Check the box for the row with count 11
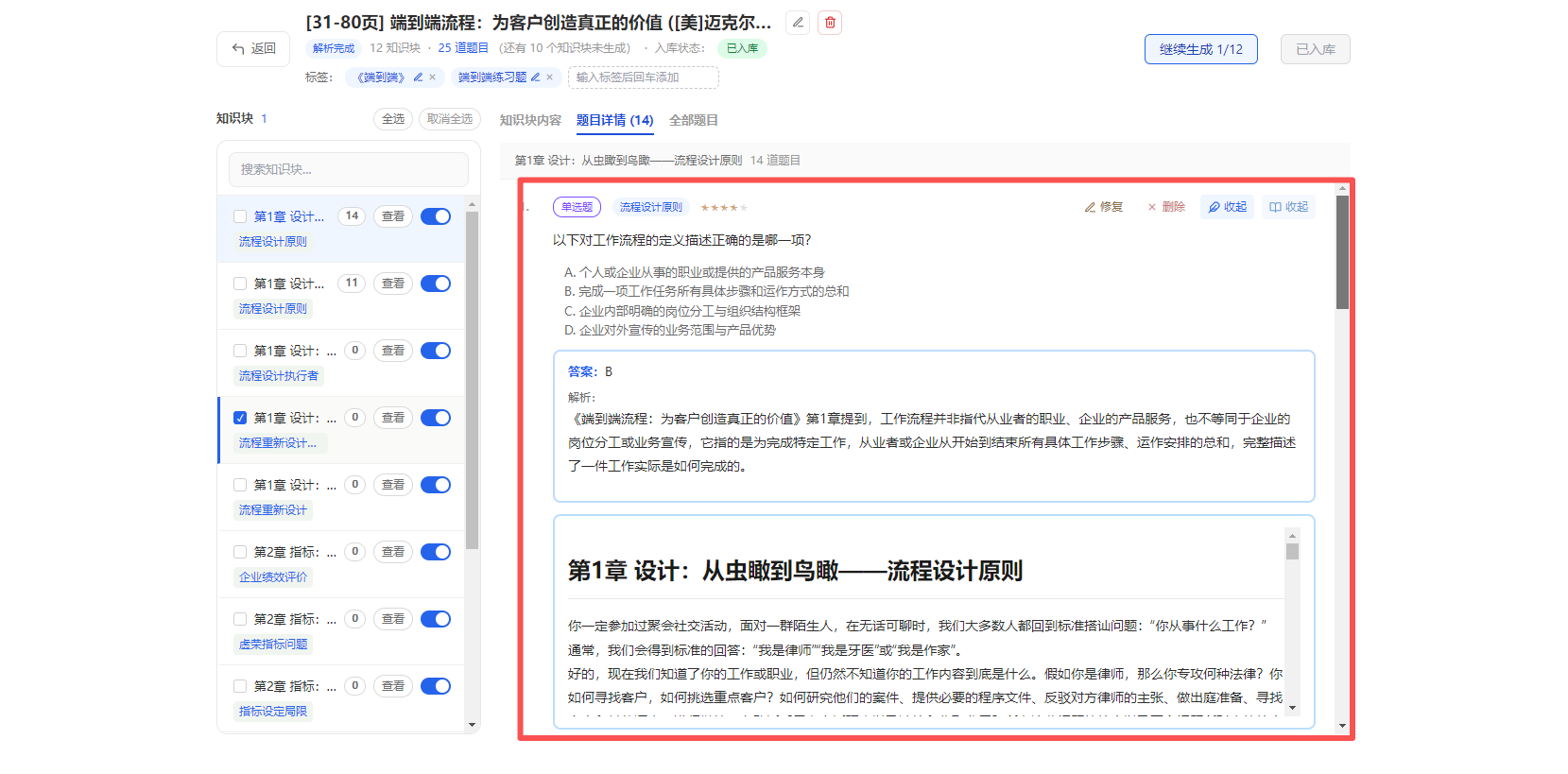Image resolution: width=1568 pixels, height=774 pixels. pyautogui.click(x=240, y=284)
